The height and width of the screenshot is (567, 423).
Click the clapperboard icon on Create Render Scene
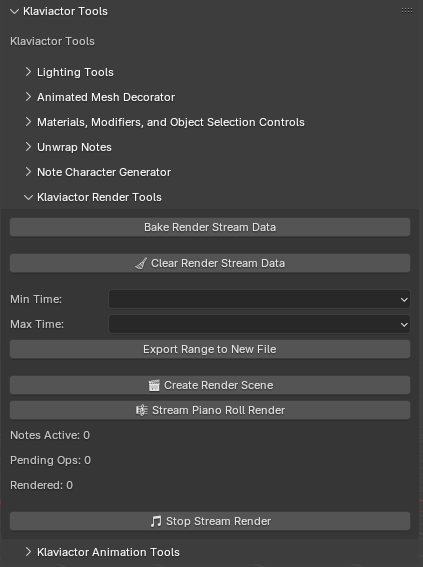coord(154,385)
